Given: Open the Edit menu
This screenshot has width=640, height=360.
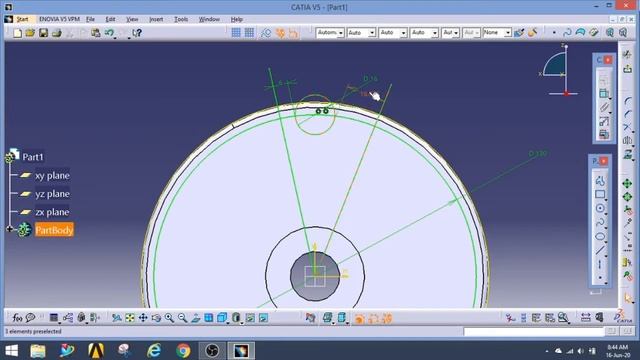Looking at the screenshot, I should [110, 19].
